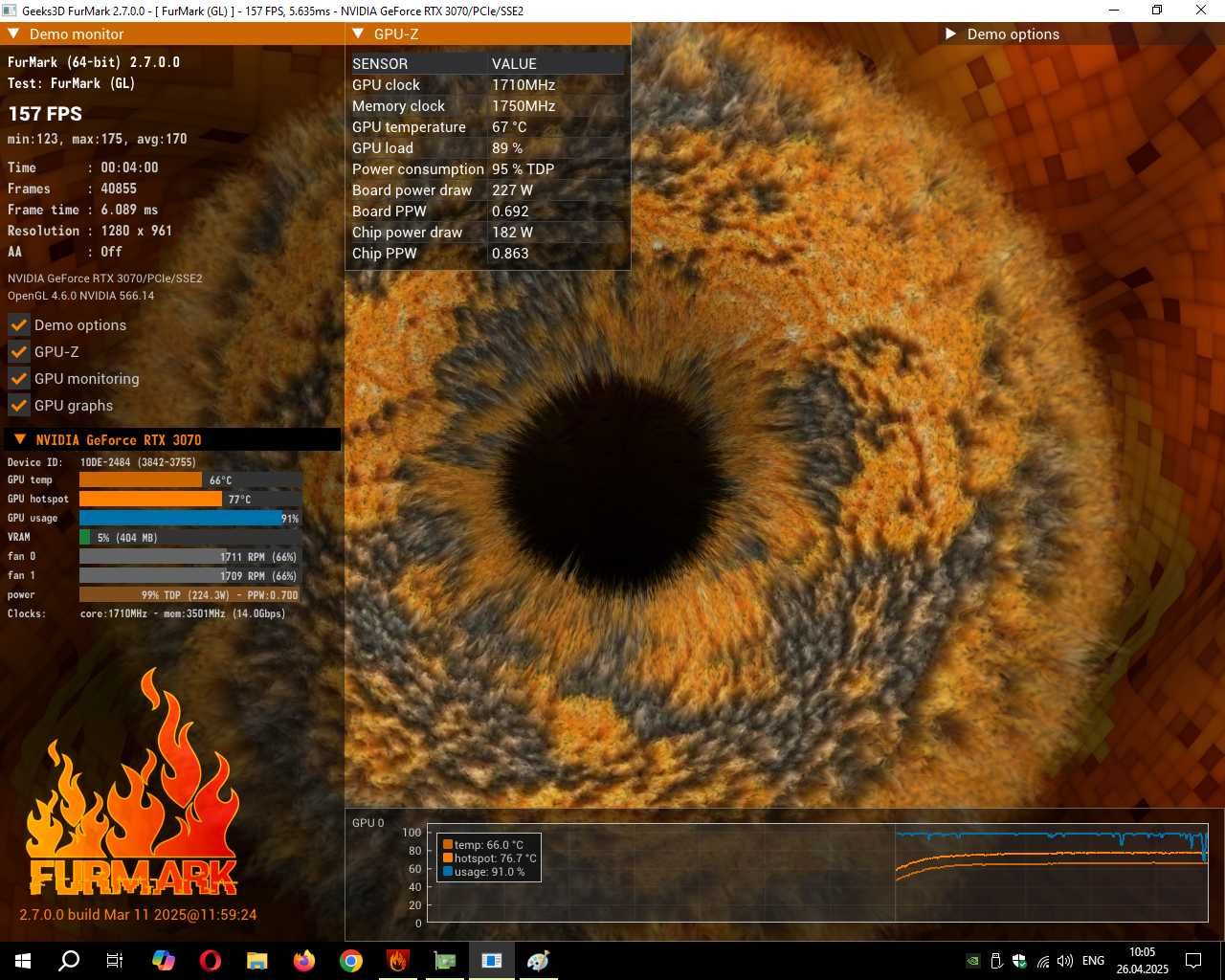Viewport: 1225px width, 980px height.
Task: Launch Copilot from the taskbar
Action: pos(163,961)
